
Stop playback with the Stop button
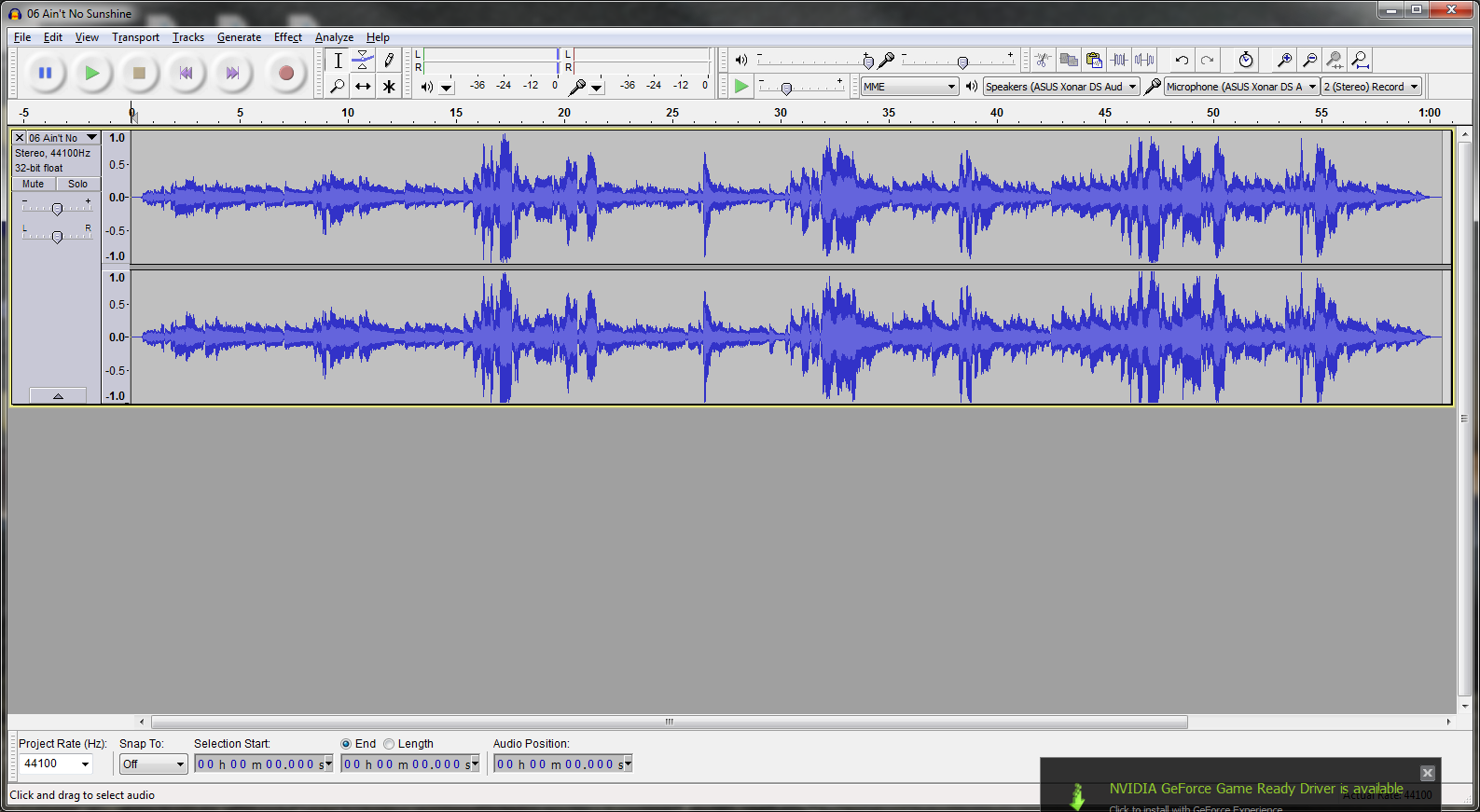click(139, 73)
